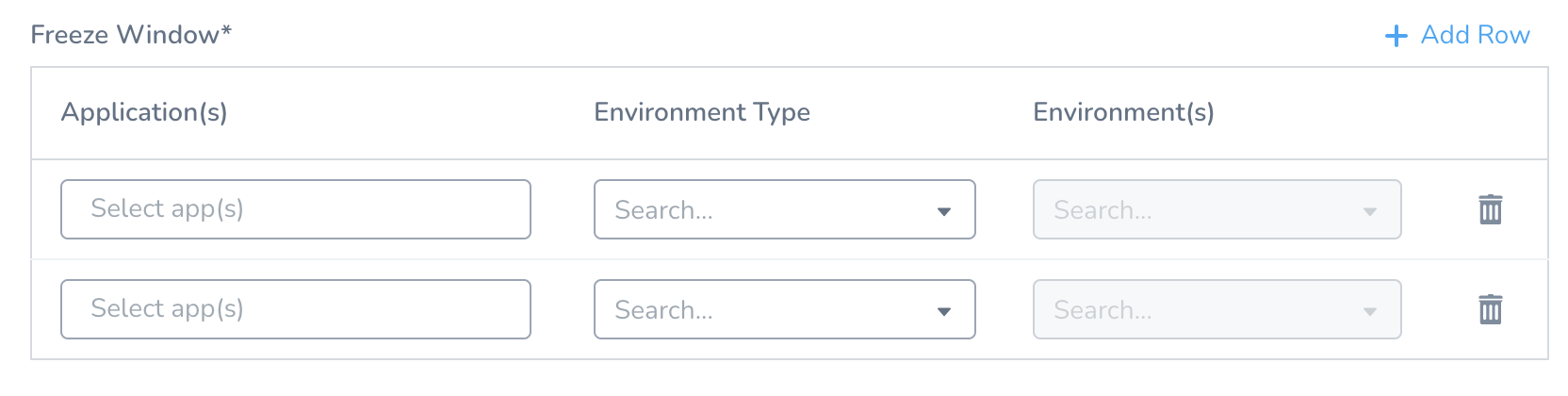The height and width of the screenshot is (396, 1568).
Task: Focus the second row Select app(s) field
Action: tap(296, 309)
